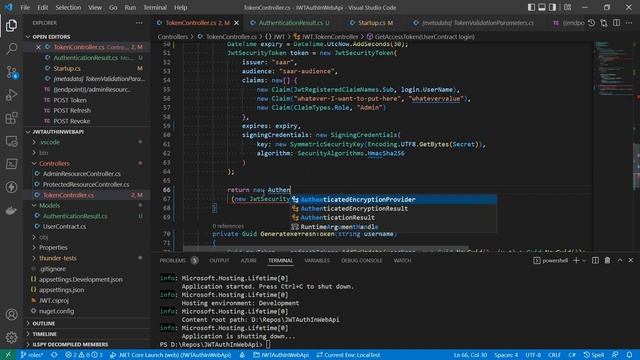The image size is (640, 360).
Task: Open the Terminal menu
Action: coord(155,7)
